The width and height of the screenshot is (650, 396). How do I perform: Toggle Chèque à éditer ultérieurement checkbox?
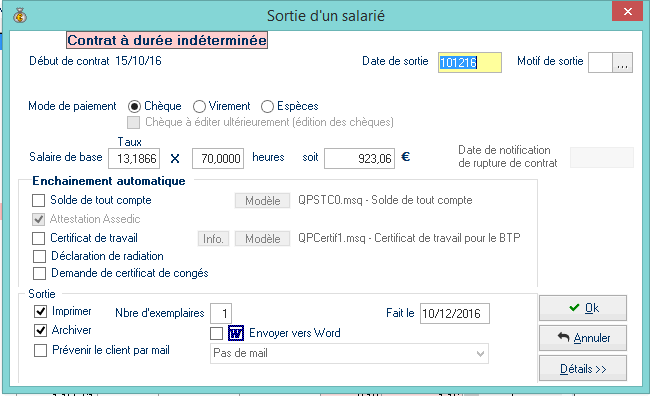coord(133,123)
